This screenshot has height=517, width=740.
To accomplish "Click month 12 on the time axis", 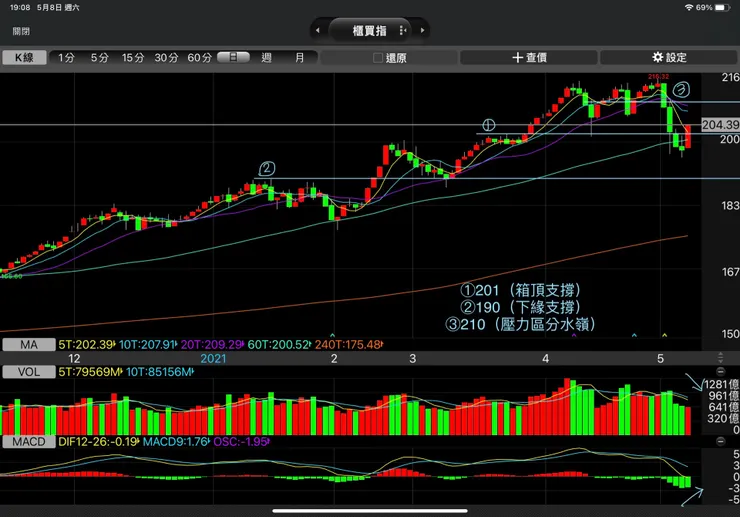I will (x=74, y=359).
